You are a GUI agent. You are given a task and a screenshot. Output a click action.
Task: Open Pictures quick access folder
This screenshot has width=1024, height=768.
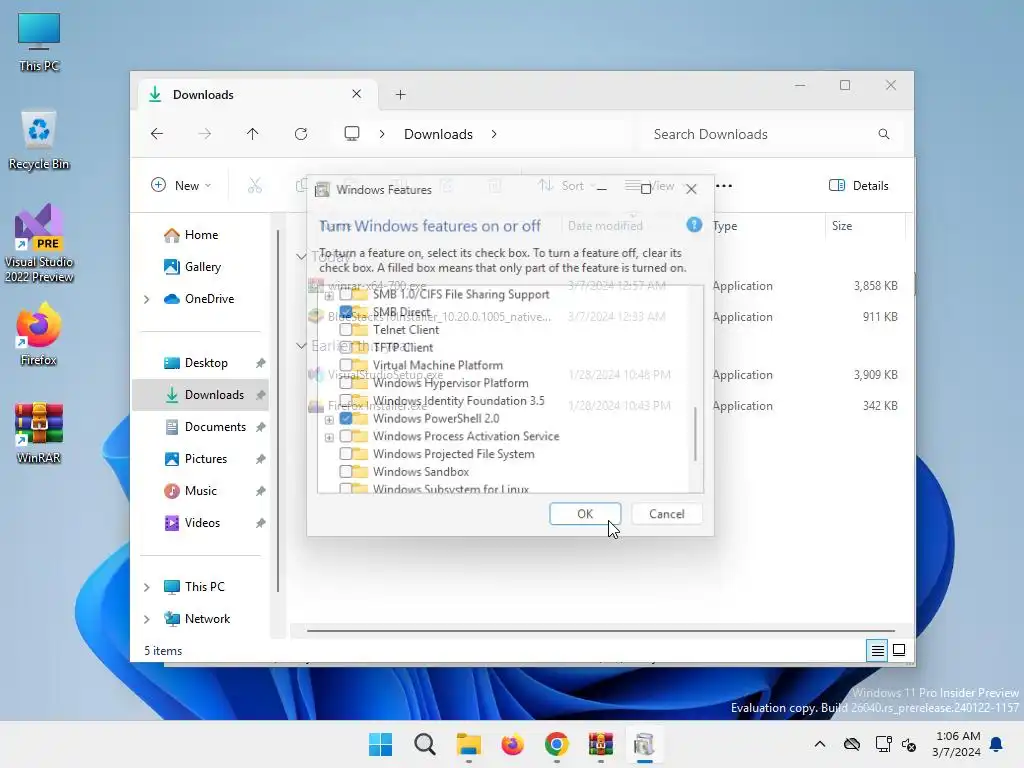tap(201, 458)
